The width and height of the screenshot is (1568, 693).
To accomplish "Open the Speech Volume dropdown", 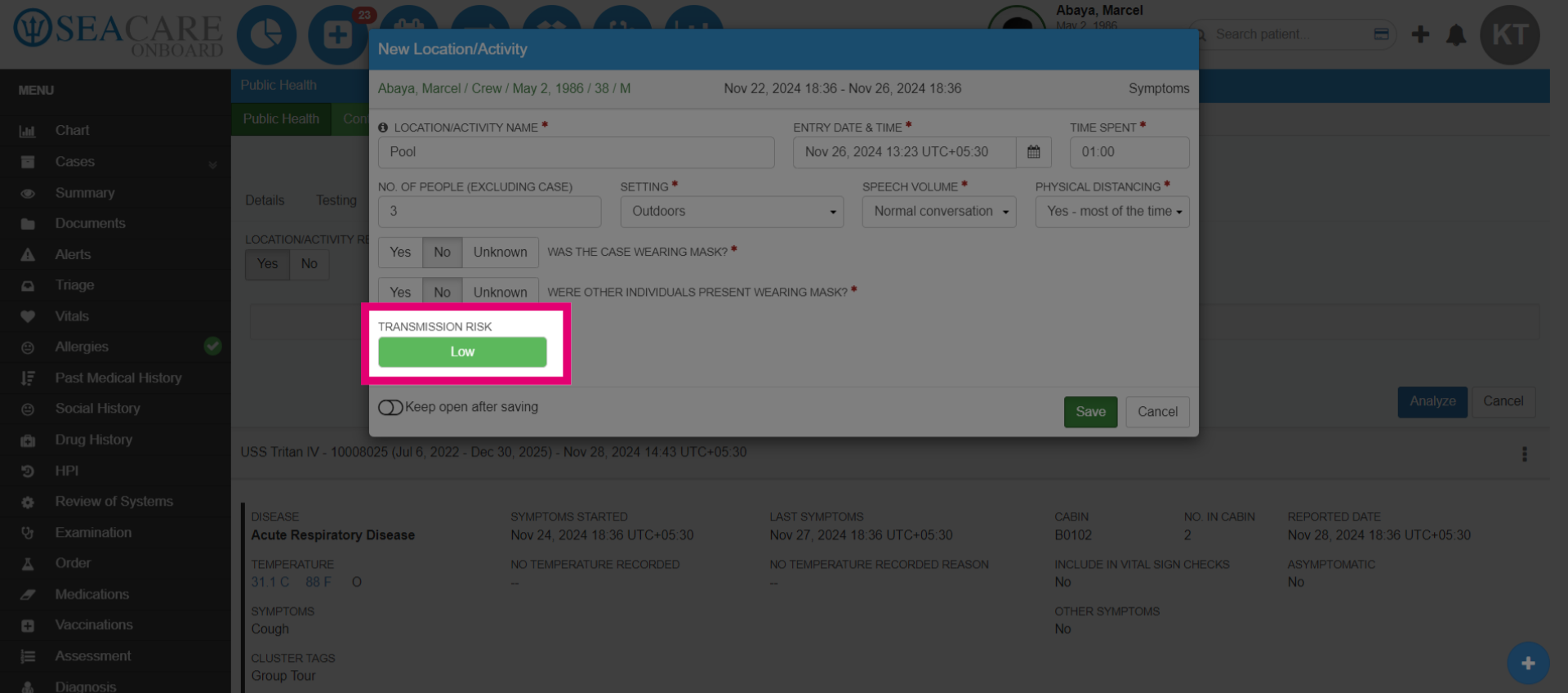I will (939, 212).
